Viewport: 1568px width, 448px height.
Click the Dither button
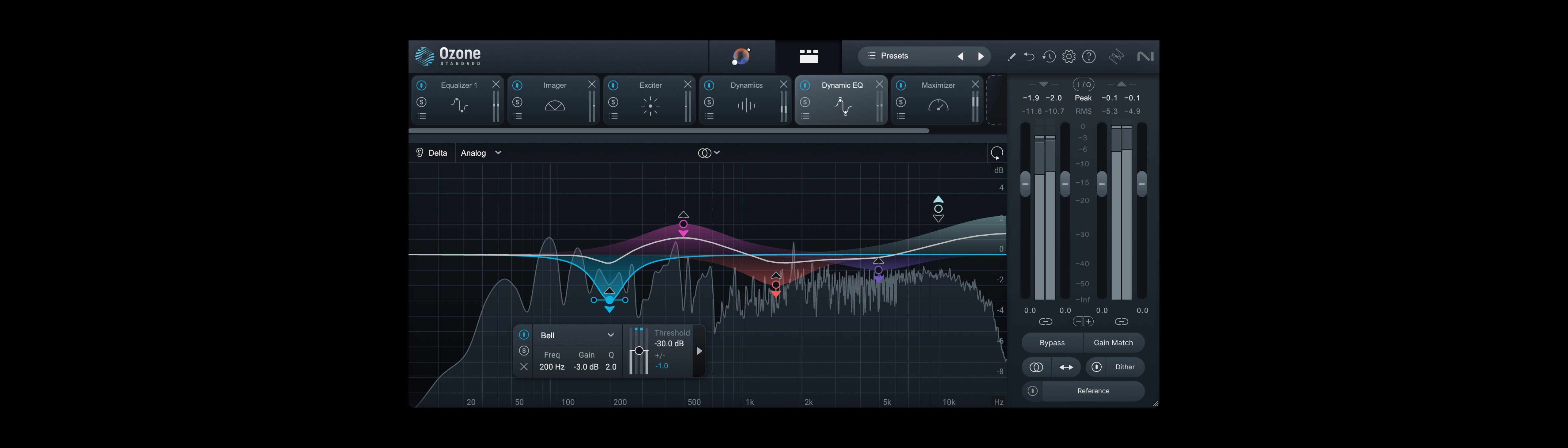pyautogui.click(x=1125, y=367)
